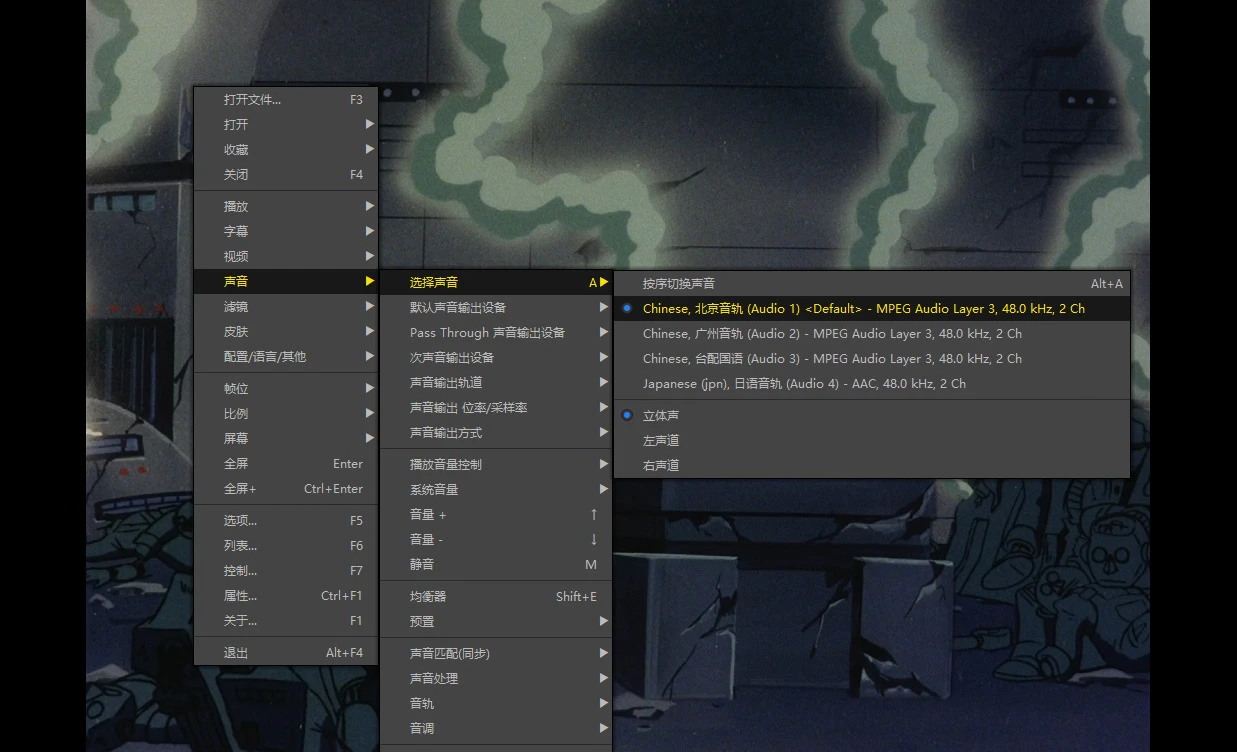Open 声音输出轨道 submenu

(x=496, y=382)
